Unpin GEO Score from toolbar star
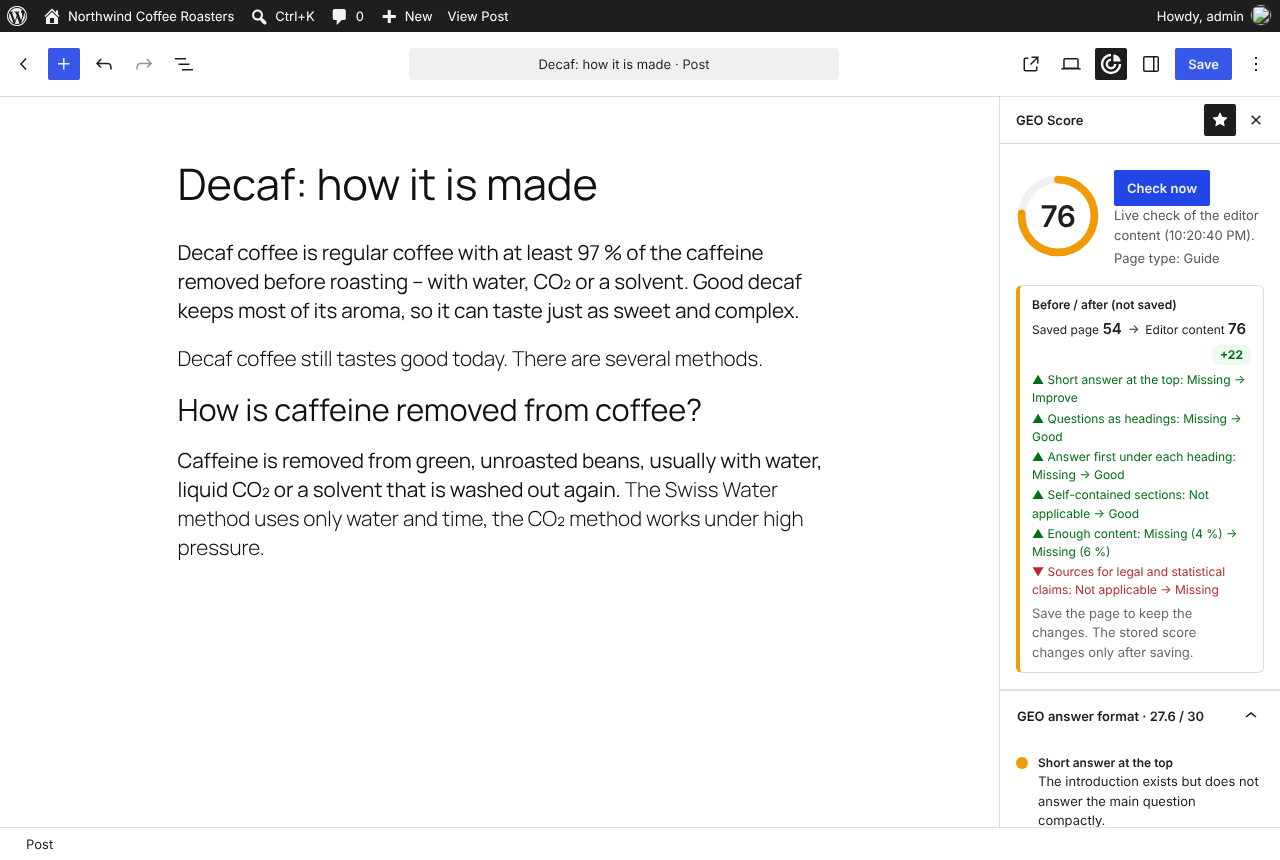The image size is (1280, 860). click(x=1220, y=120)
